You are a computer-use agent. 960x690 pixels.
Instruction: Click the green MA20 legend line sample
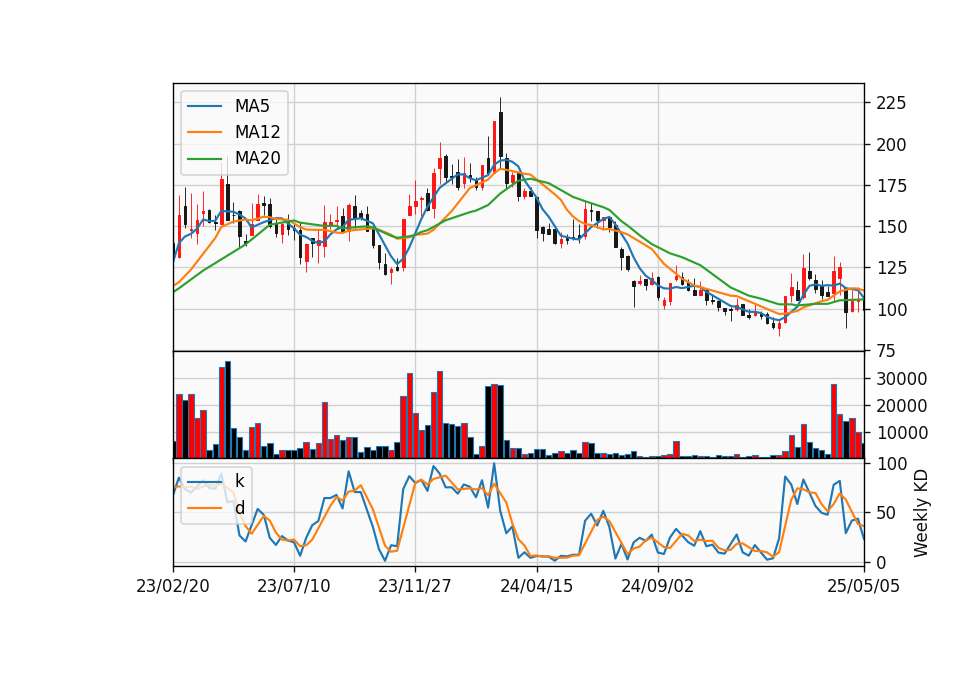(x=204, y=158)
